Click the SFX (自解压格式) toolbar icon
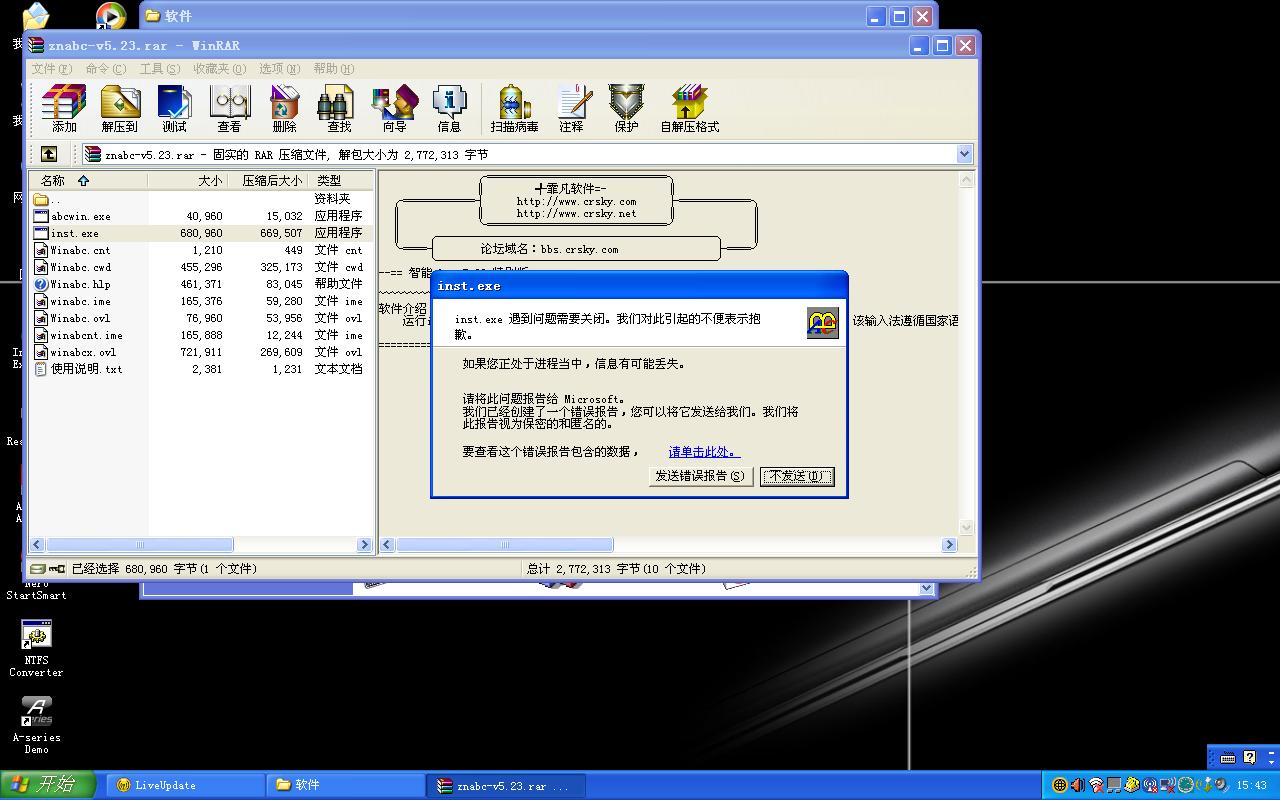The height and width of the screenshot is (800, 1280). [689, 108]
